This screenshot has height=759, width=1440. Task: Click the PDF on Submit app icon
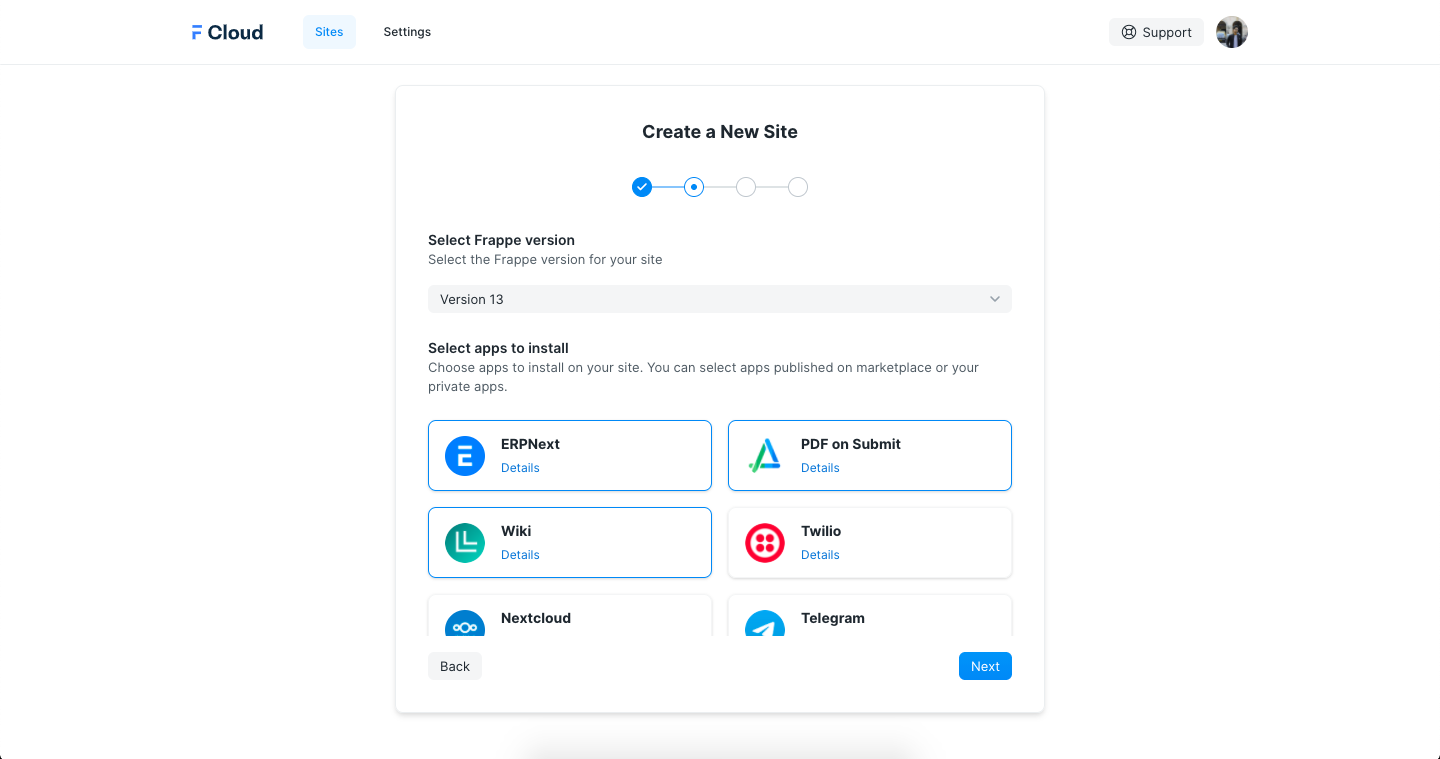click(765, 456)
